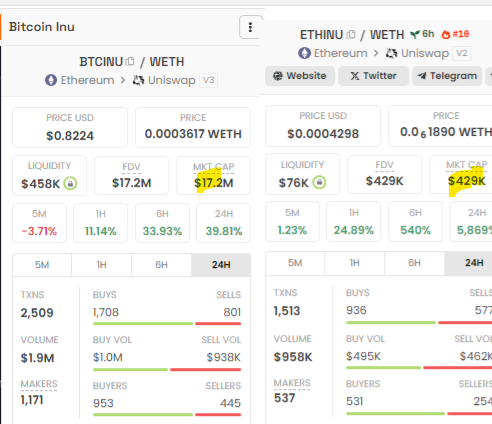
Task: Select the 1H stats tab in BTCINU panel
Action: point(102,265)
